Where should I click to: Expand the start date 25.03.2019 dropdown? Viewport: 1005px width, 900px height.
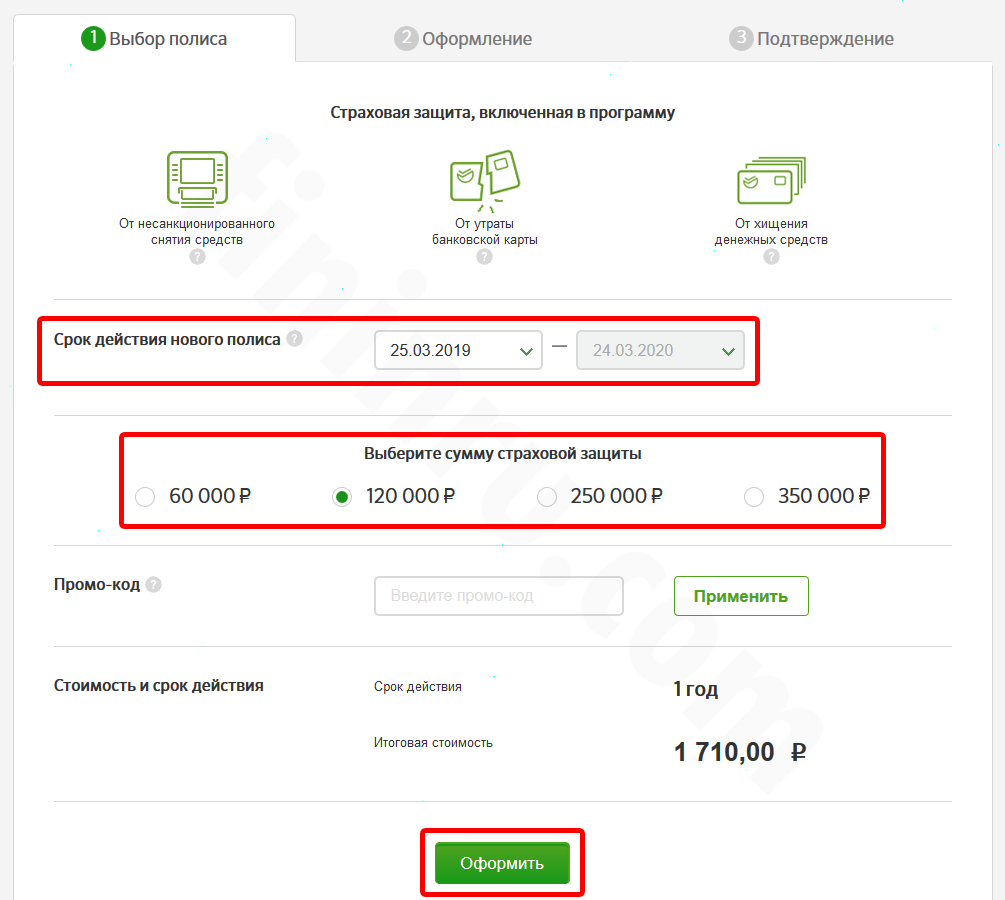458,351
